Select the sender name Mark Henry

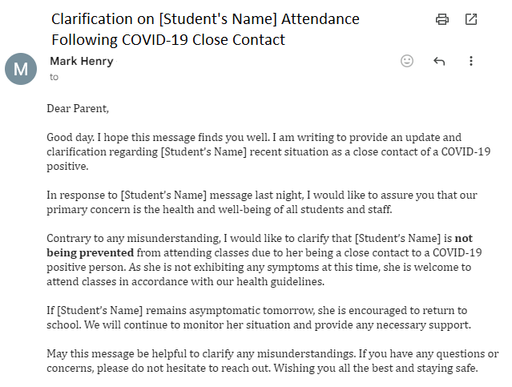tap(82, 61)
